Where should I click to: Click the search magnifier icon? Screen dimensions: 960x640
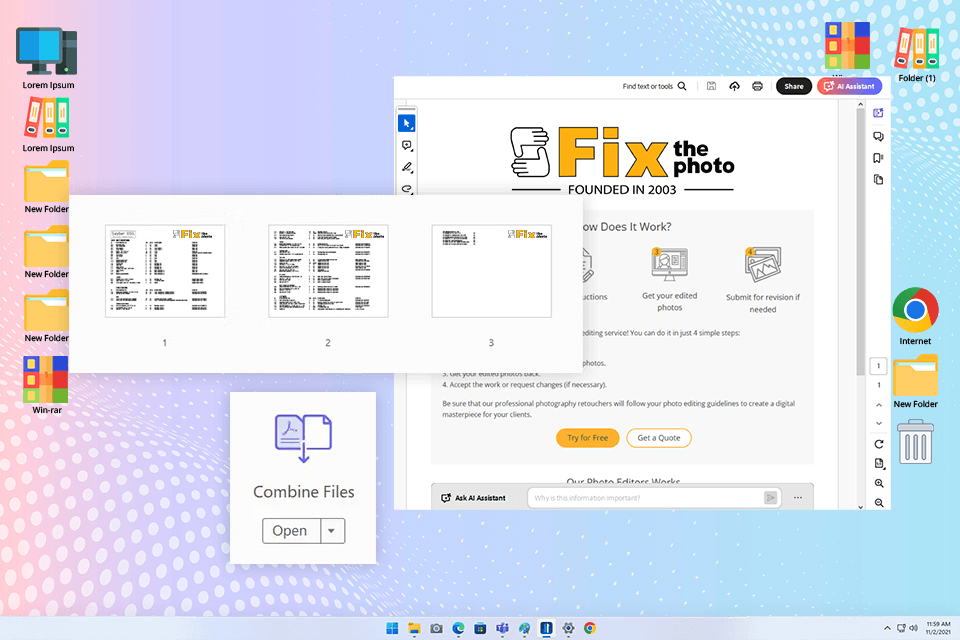682,86
